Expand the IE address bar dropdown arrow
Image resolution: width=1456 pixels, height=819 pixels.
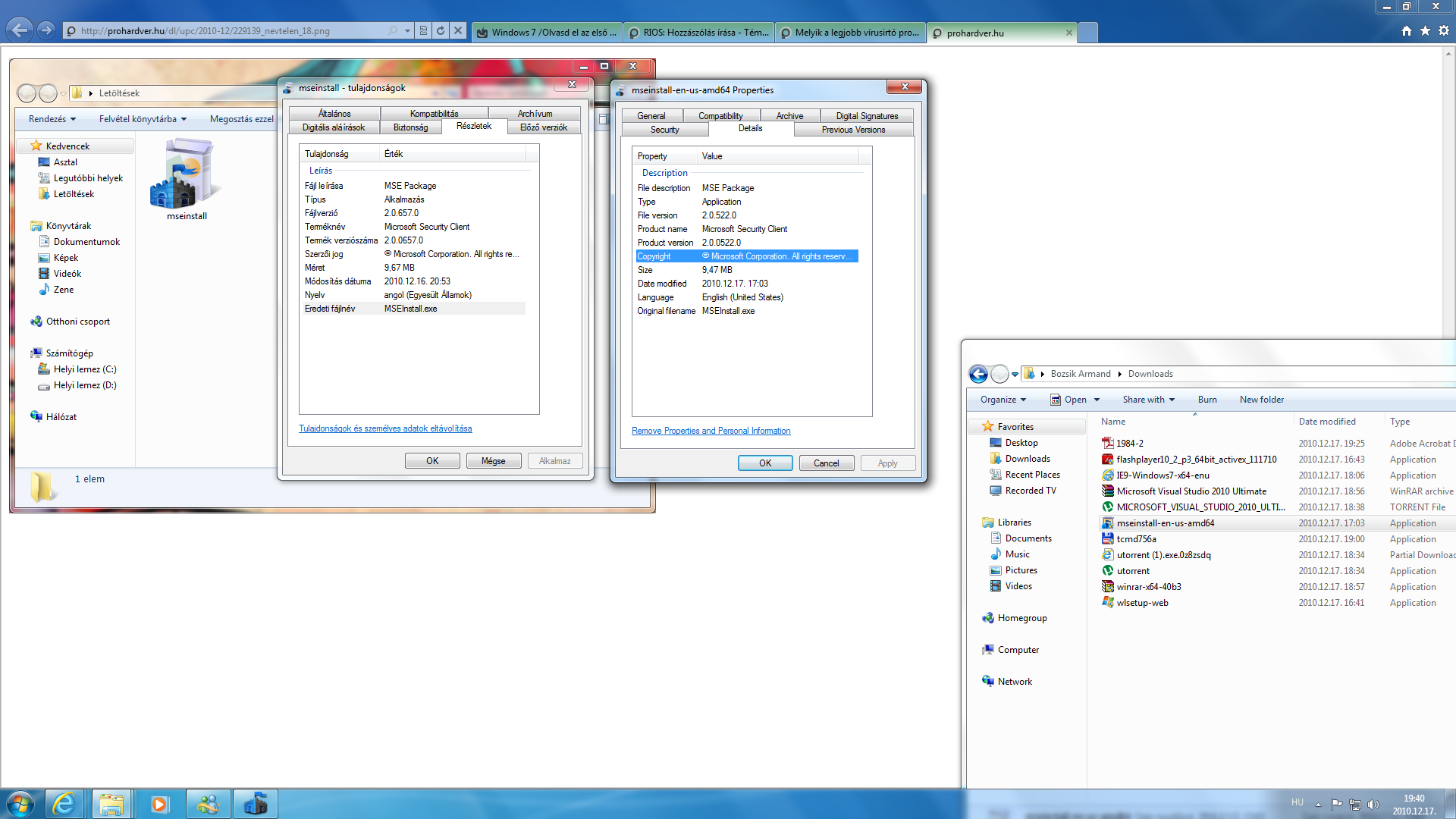407,31
